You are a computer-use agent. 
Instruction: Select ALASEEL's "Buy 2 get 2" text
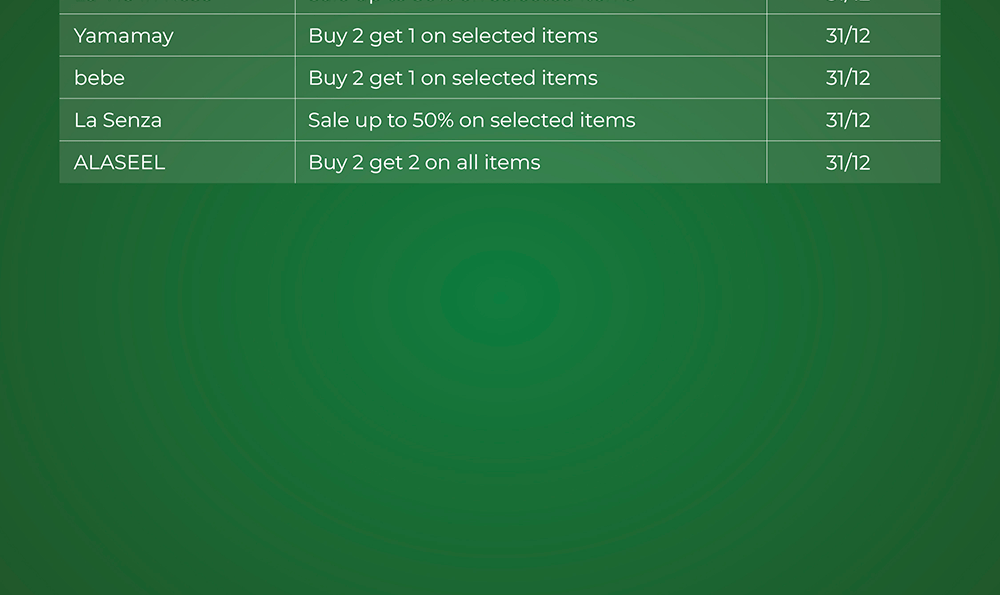click(x=364, y=162)
